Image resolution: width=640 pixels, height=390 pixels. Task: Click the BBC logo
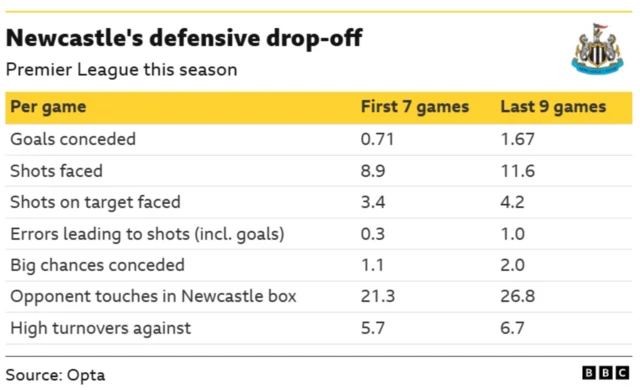[x=606, y=372]
